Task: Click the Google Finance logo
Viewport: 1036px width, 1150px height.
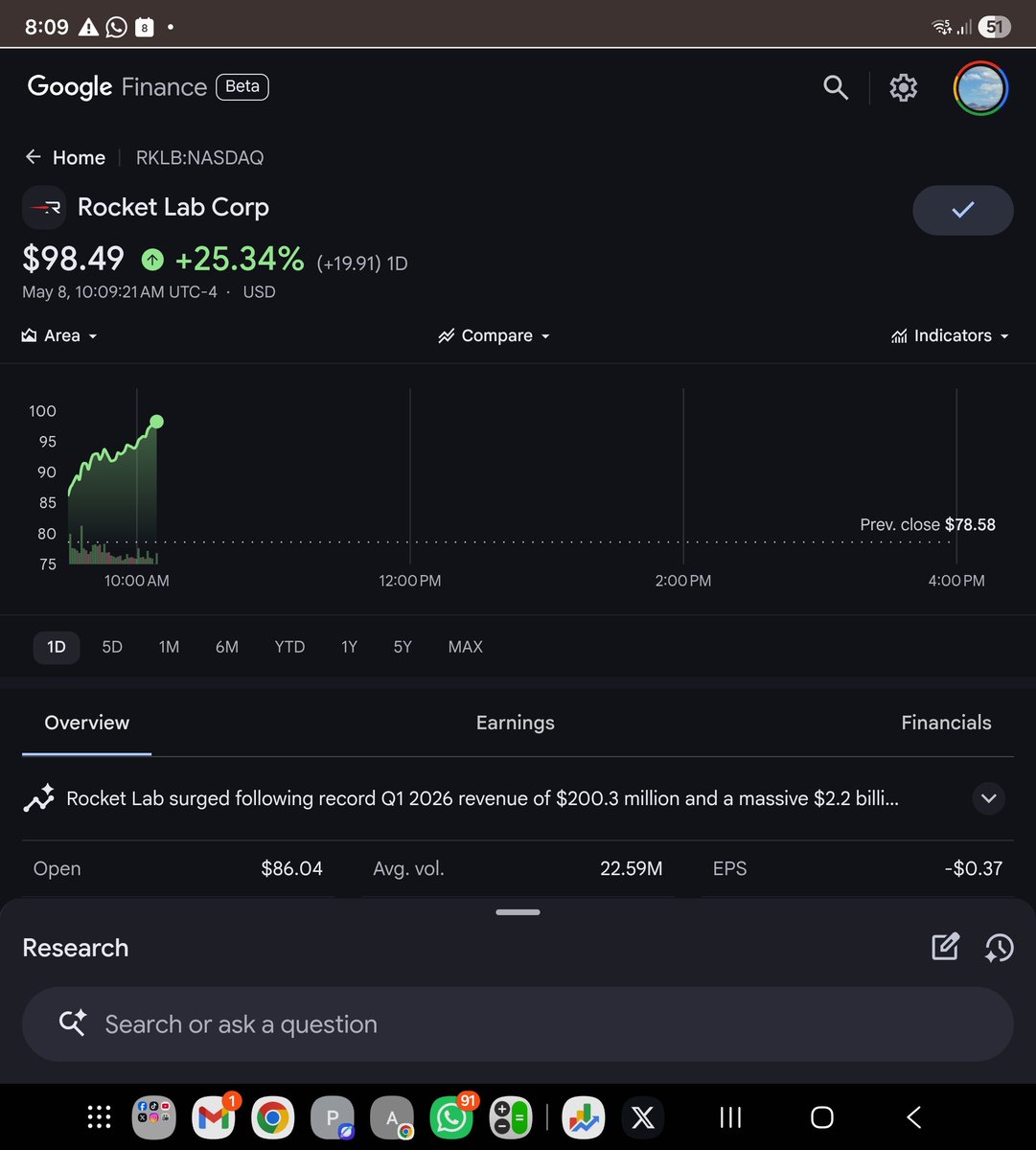Action: point(117,87)
